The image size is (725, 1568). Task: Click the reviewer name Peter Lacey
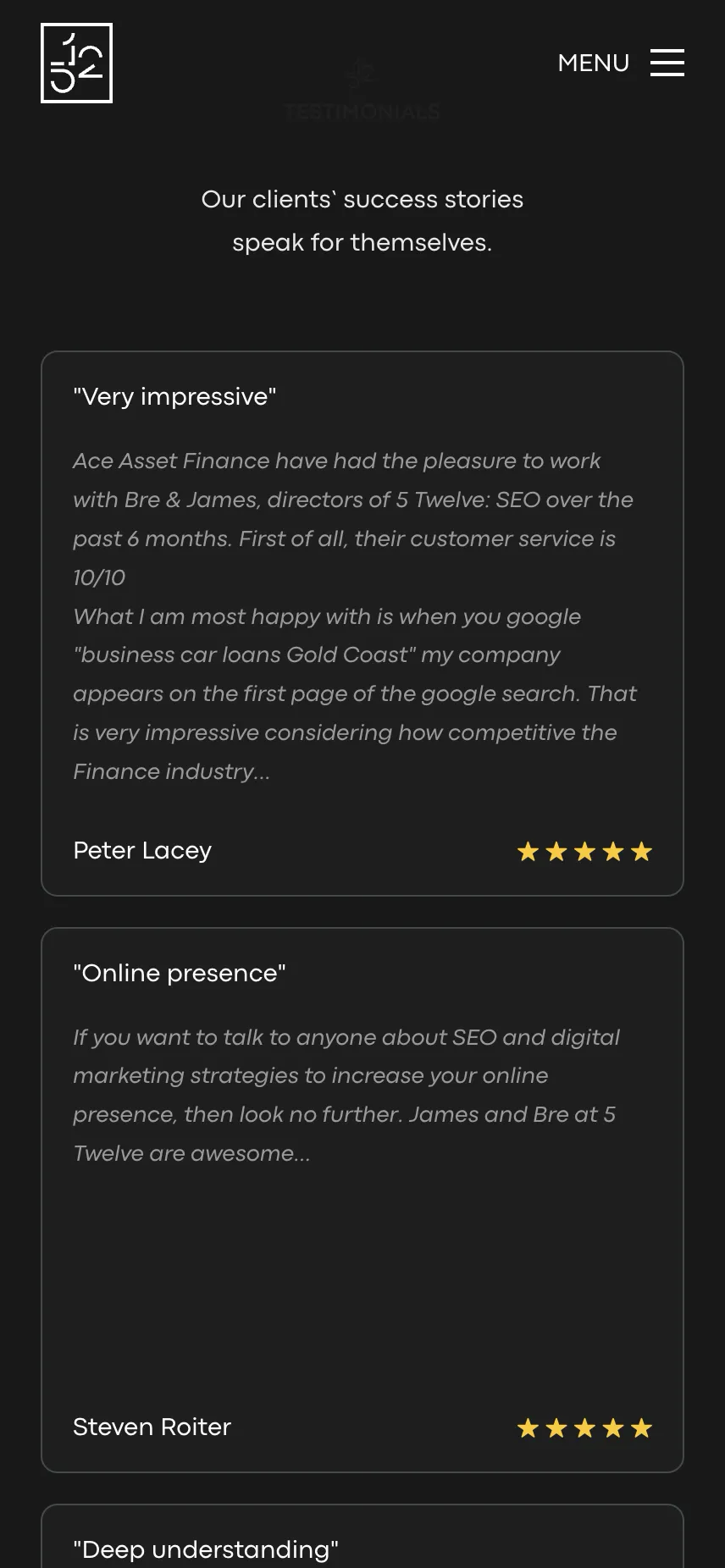[142, 850]
